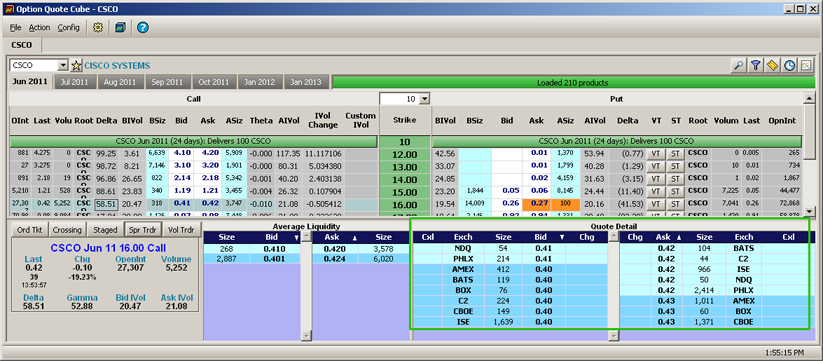Click the Custom IVol column header

361,120
